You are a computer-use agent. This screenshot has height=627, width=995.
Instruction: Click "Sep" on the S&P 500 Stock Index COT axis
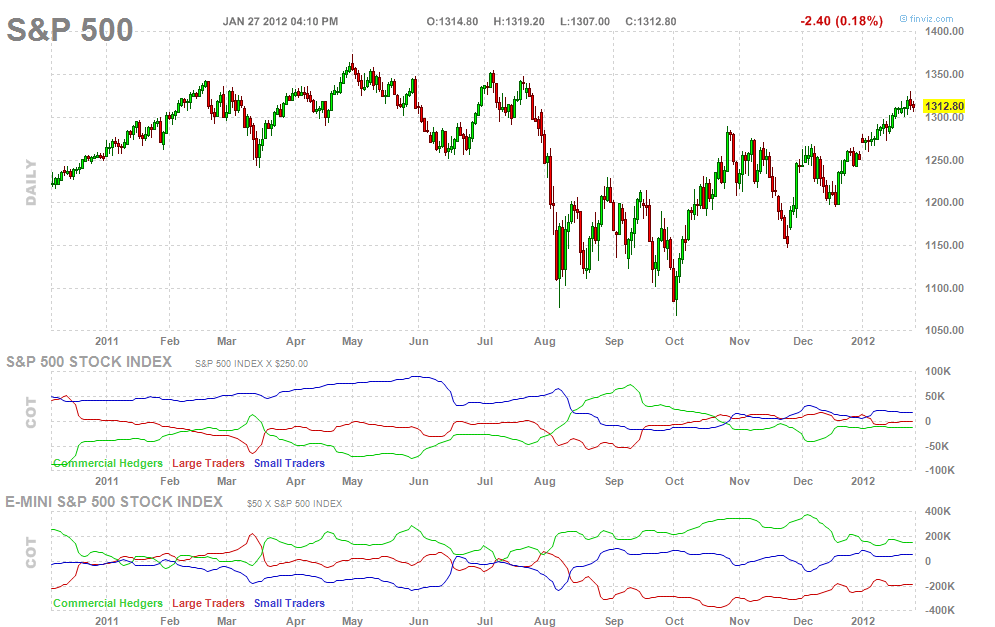coord(614,482)
